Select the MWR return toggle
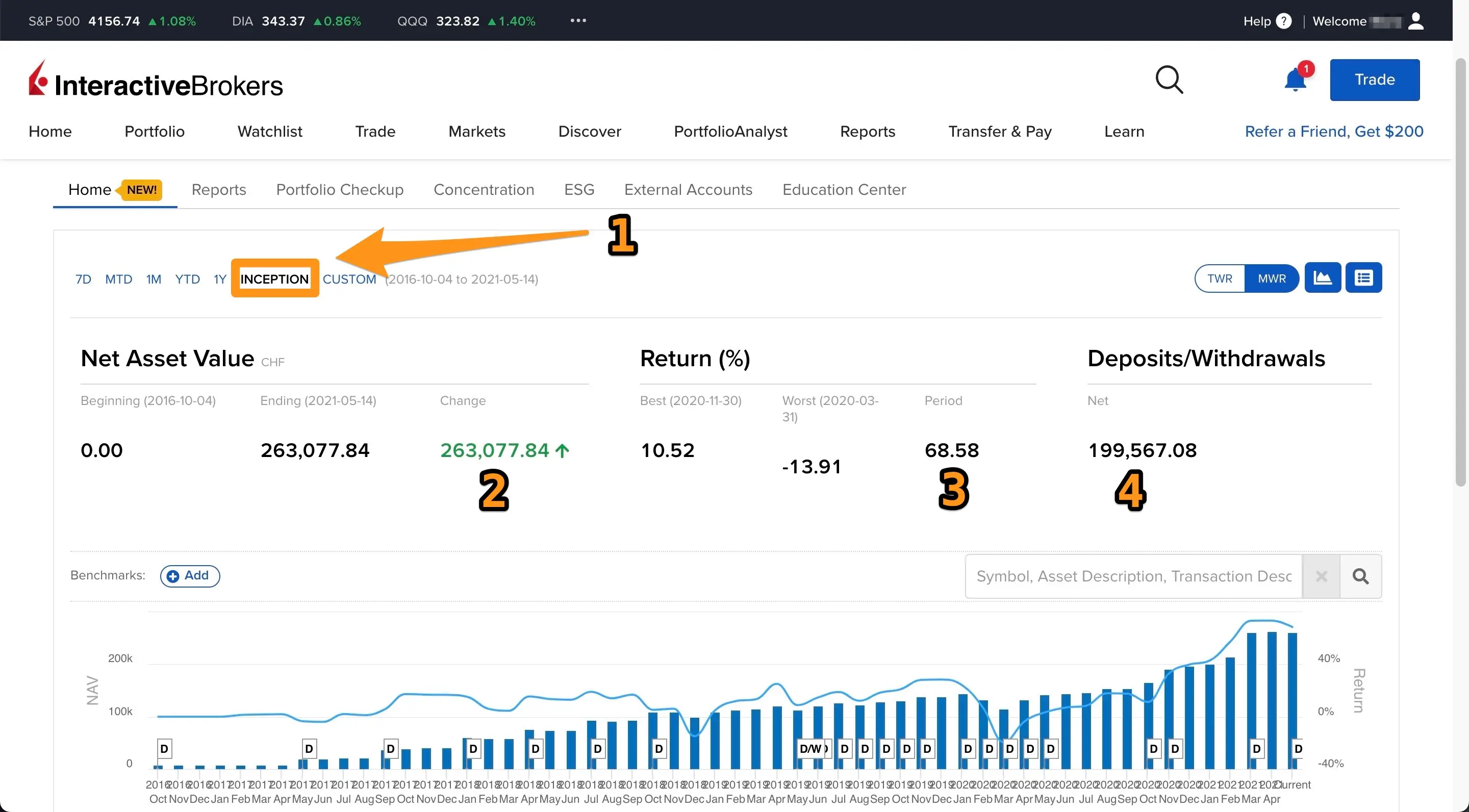This screenshot has height=812, width=1469. coord(1272,278)
